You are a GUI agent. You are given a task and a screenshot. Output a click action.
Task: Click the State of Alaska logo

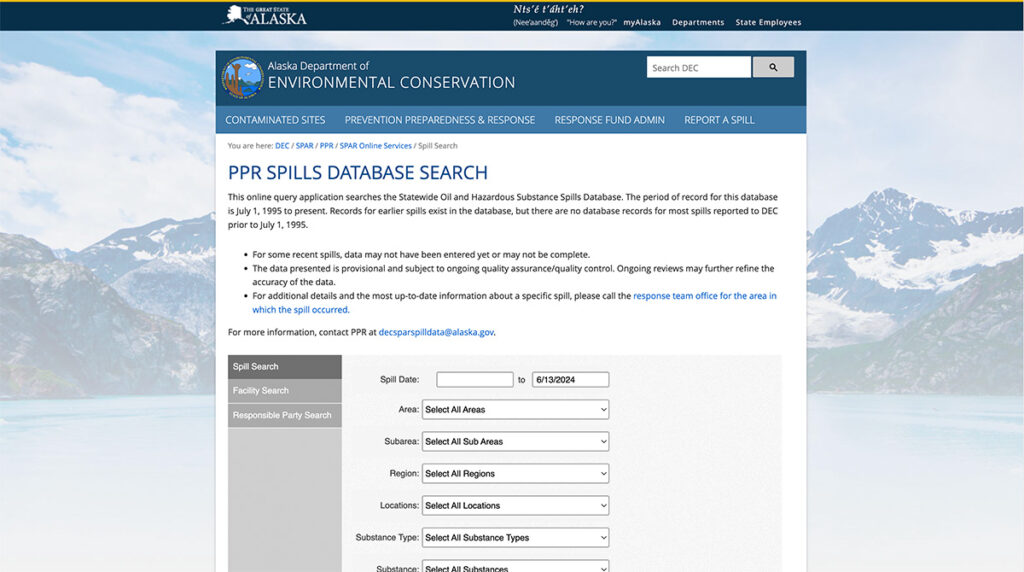click(x=264, y=16)
